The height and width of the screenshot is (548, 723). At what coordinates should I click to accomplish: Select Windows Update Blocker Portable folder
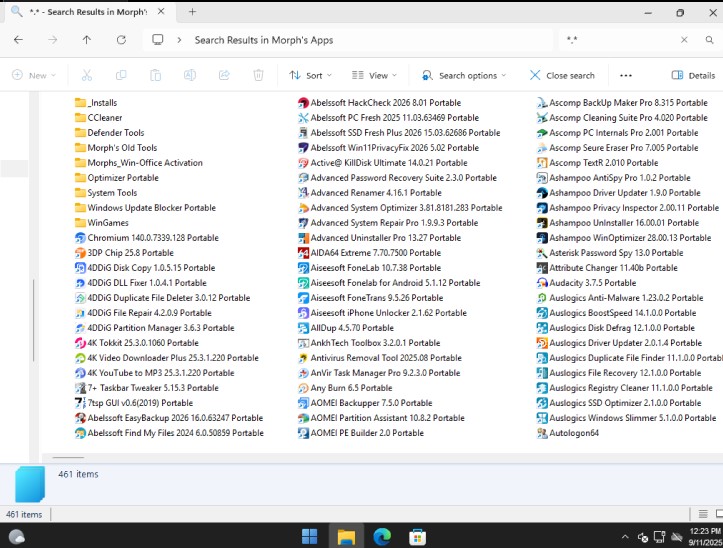tap(145, 208)
